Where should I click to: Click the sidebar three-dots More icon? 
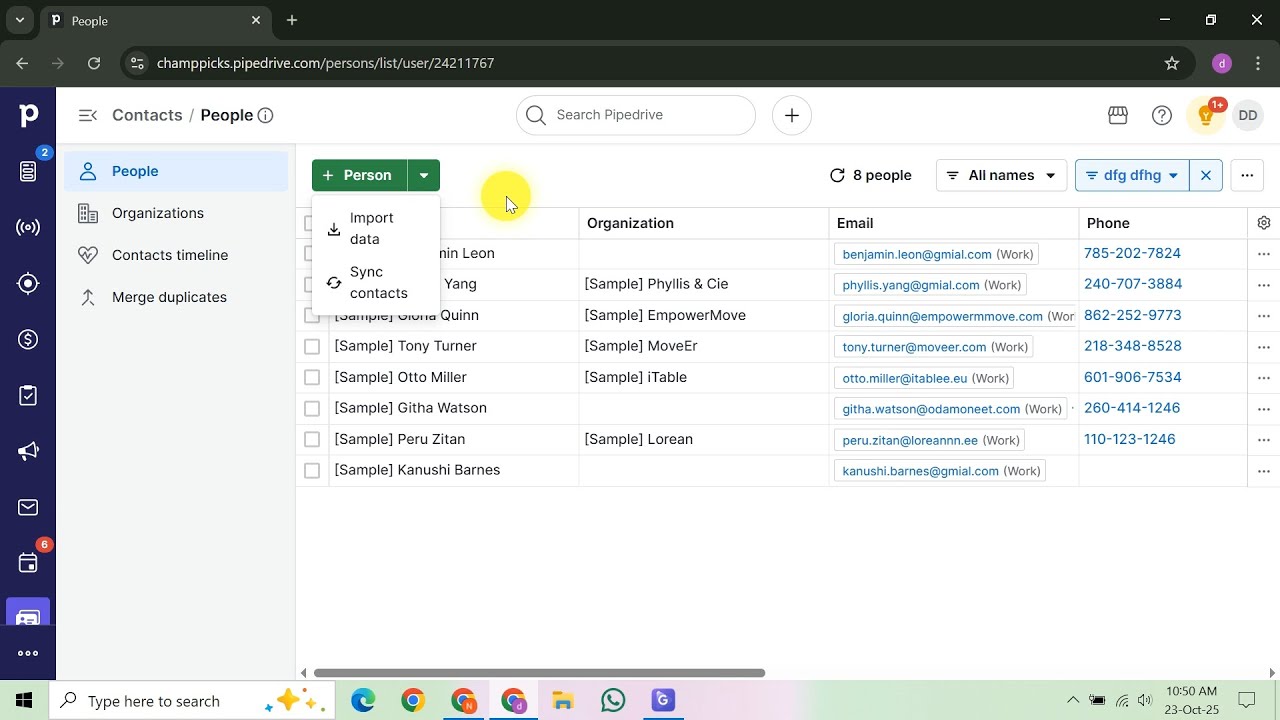(x=28, y=653)
